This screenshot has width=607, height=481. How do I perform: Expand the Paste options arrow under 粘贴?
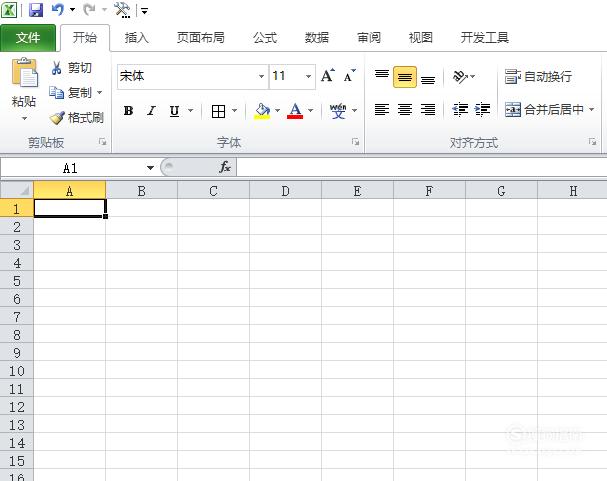24,118
